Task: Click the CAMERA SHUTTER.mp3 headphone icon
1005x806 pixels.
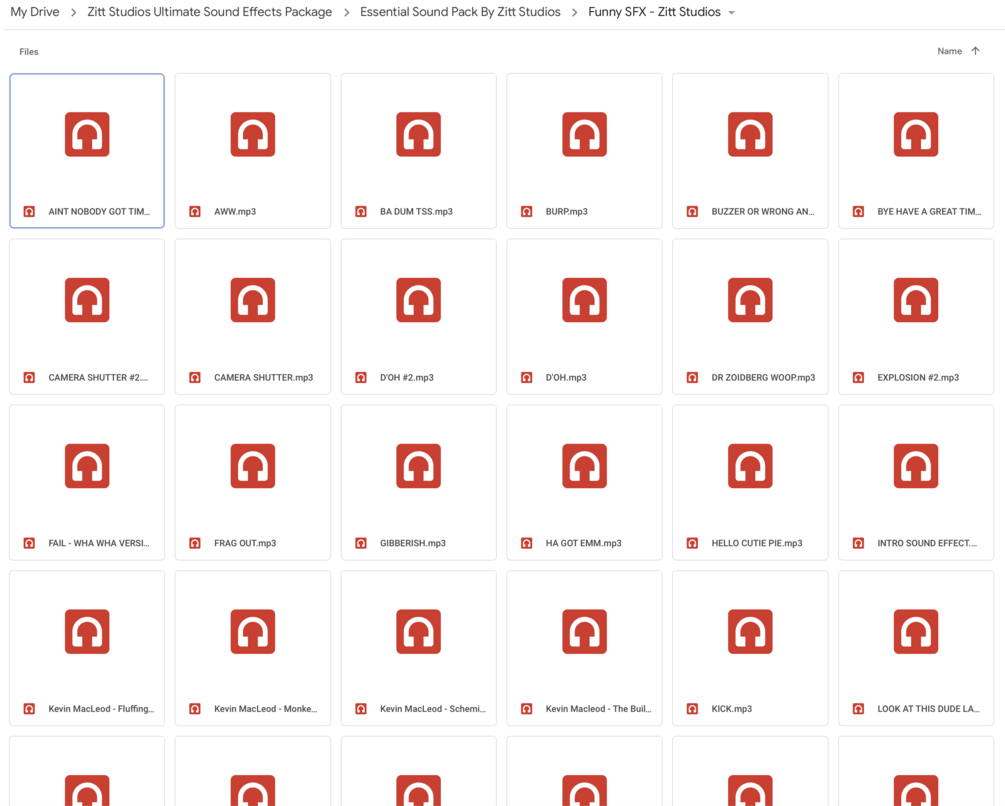Action: (253, 300)
